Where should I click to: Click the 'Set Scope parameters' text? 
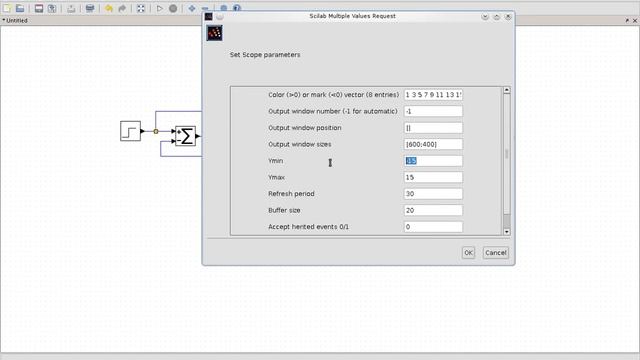[x=265, y=55]
